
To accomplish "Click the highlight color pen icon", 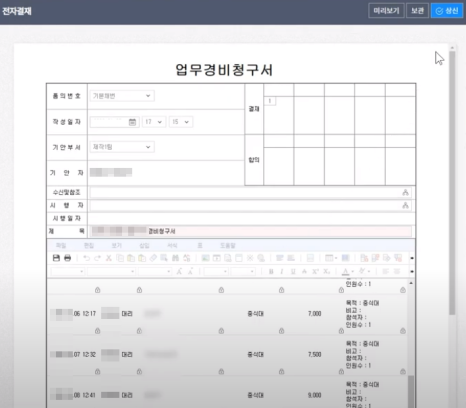I will point(362,271).
